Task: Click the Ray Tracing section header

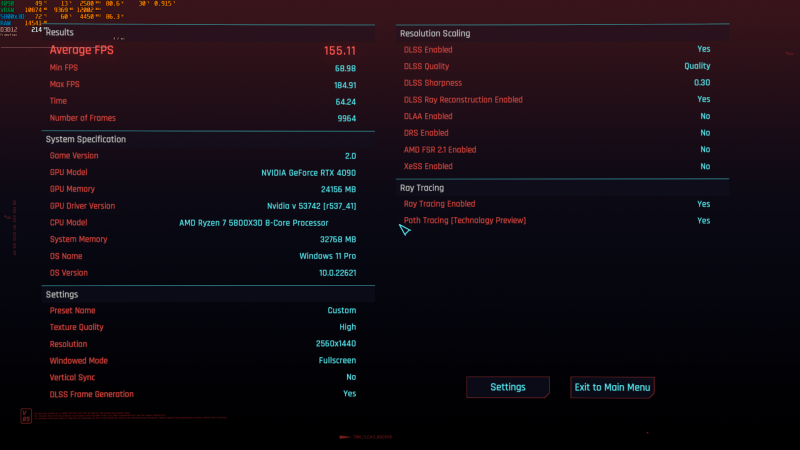Action: 422,188
